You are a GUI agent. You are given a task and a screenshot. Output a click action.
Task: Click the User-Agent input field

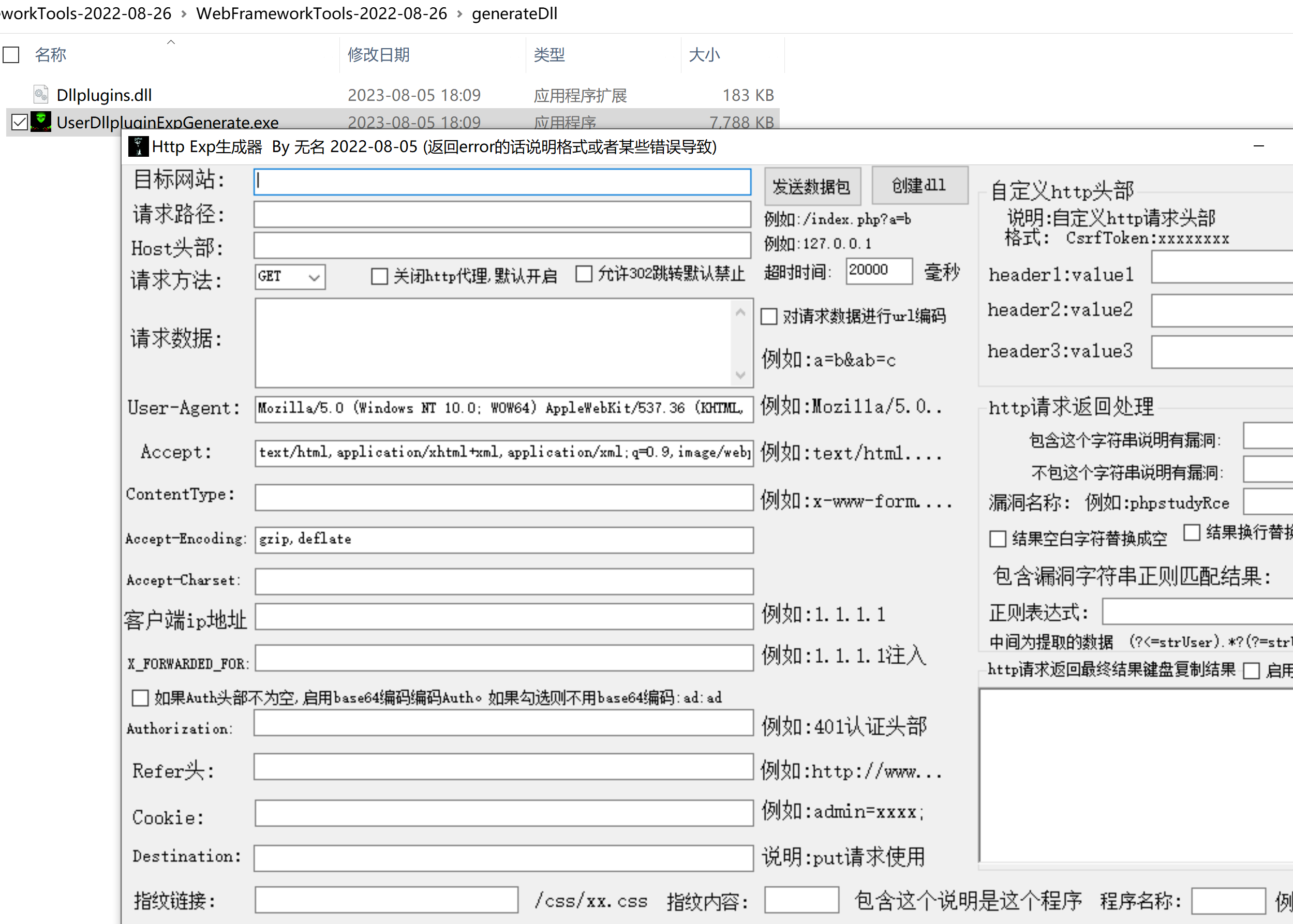pos(504,409)
